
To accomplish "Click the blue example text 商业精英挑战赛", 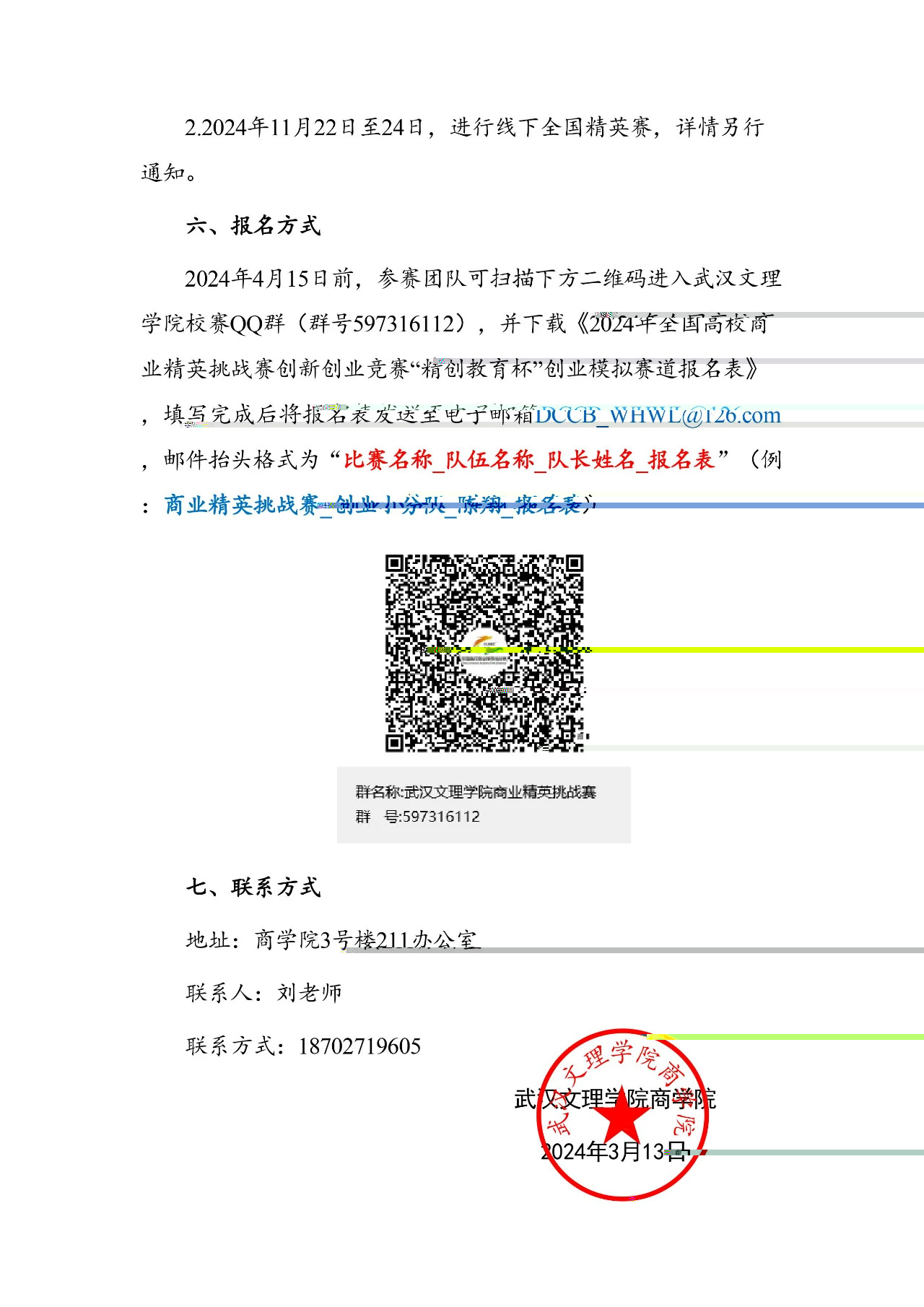I will tap(242, 505).
